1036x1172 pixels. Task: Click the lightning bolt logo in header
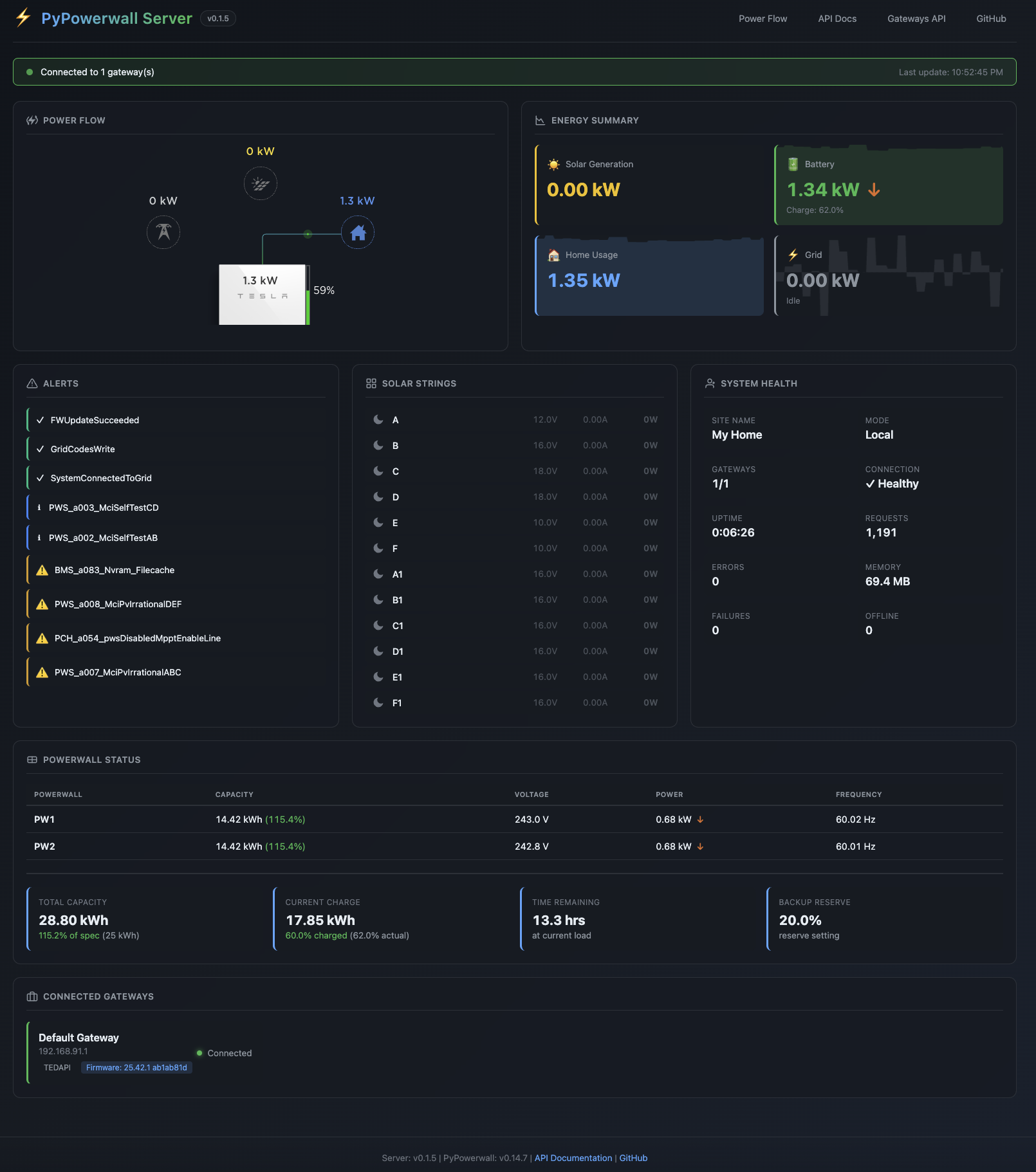pos(23,18)
